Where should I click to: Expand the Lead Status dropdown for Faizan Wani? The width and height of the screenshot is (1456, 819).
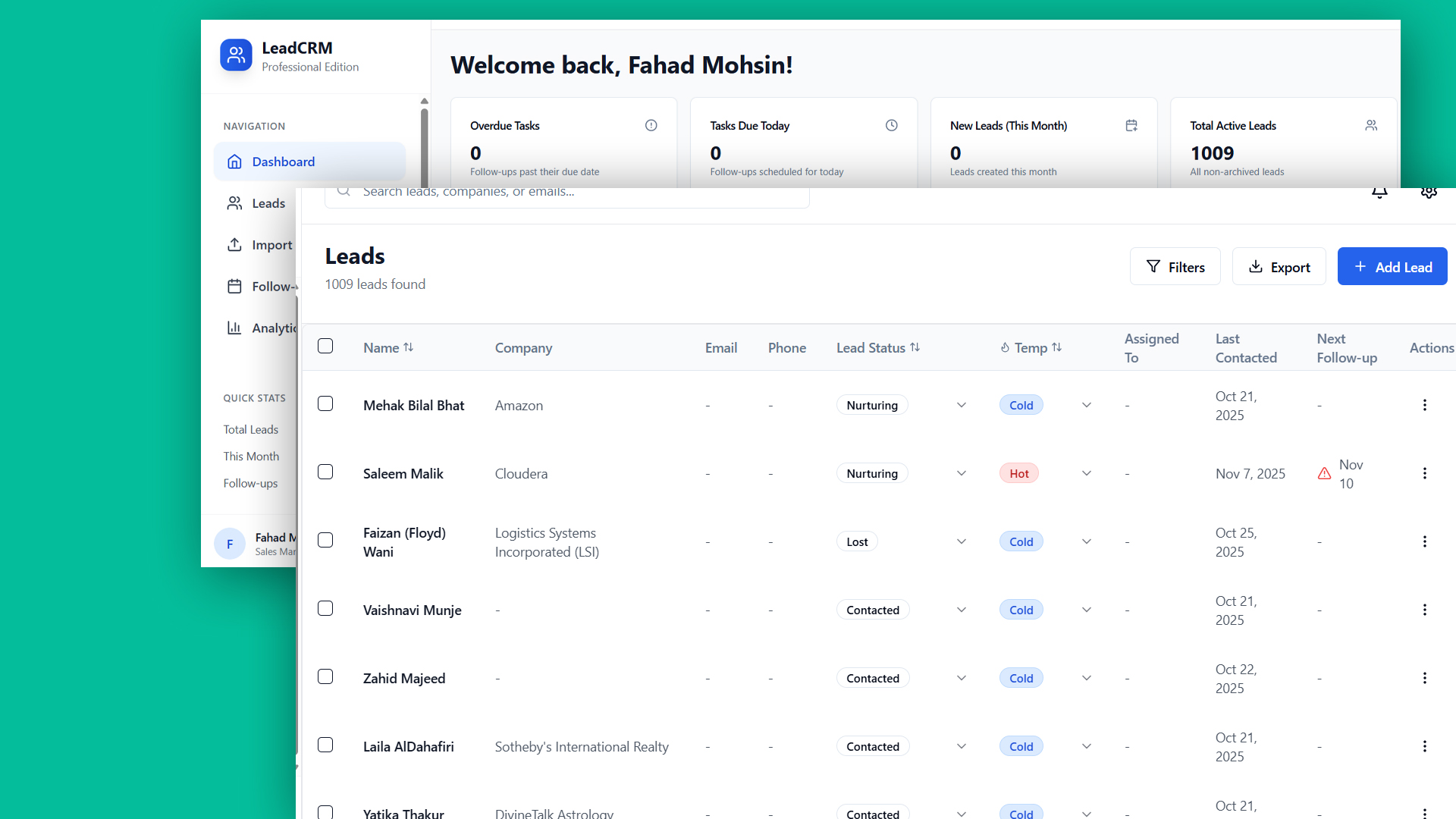pos(960,541)
